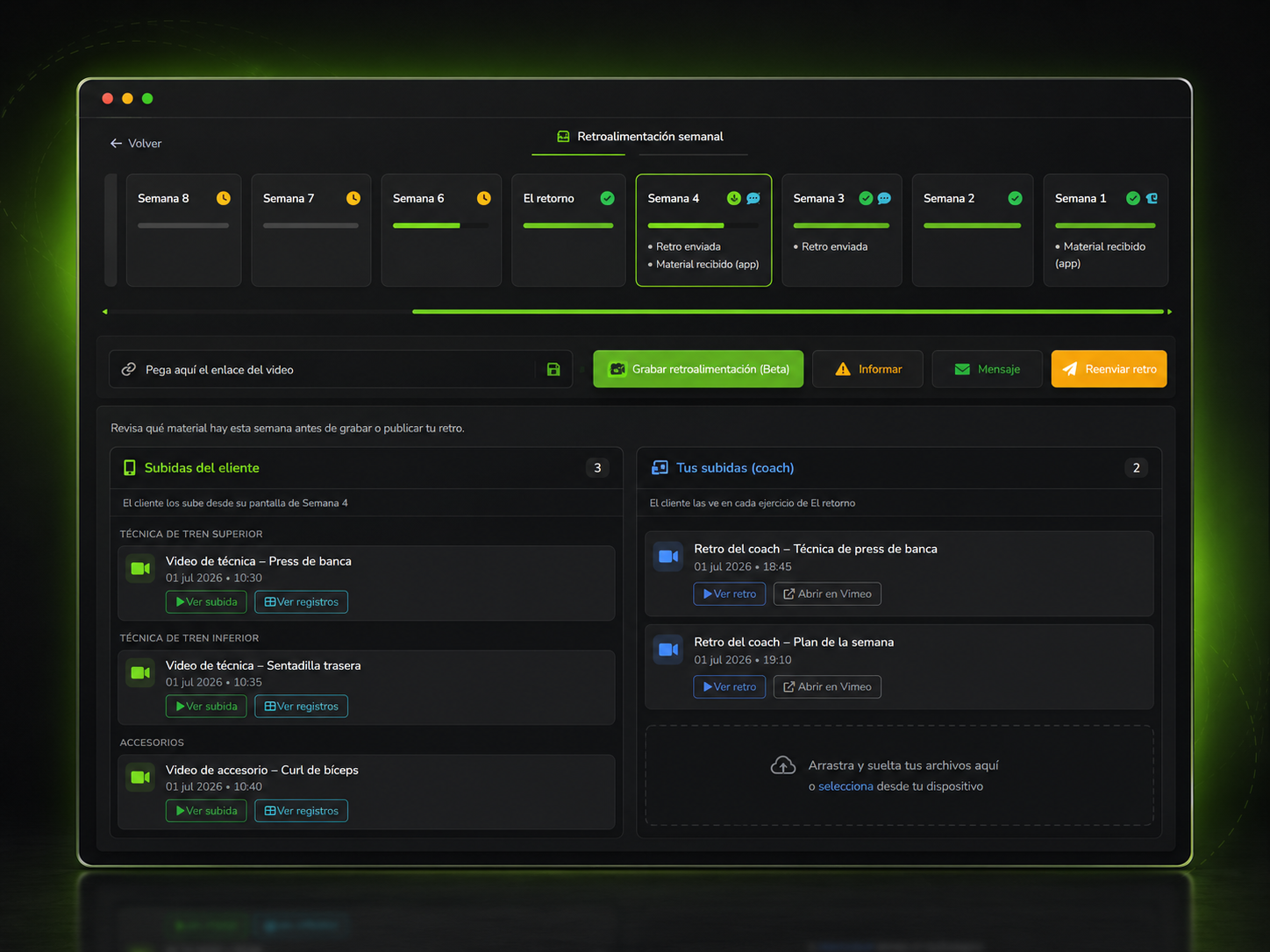Click the Grabar retroalimentación (Beta) button
The height and width of the screenshot is (952, 1270).
click(698, 369)
